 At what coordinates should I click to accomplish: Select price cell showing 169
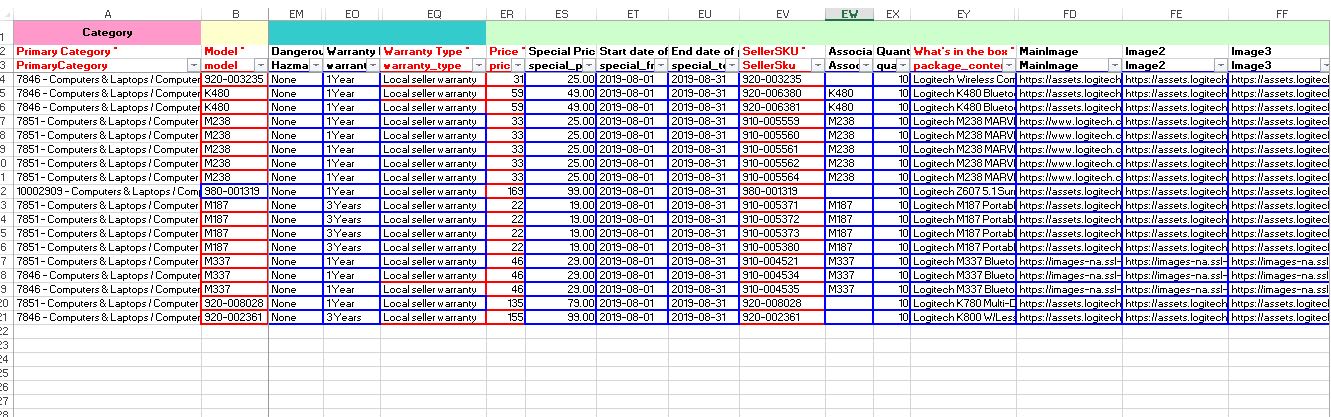[x=507, y=191]
